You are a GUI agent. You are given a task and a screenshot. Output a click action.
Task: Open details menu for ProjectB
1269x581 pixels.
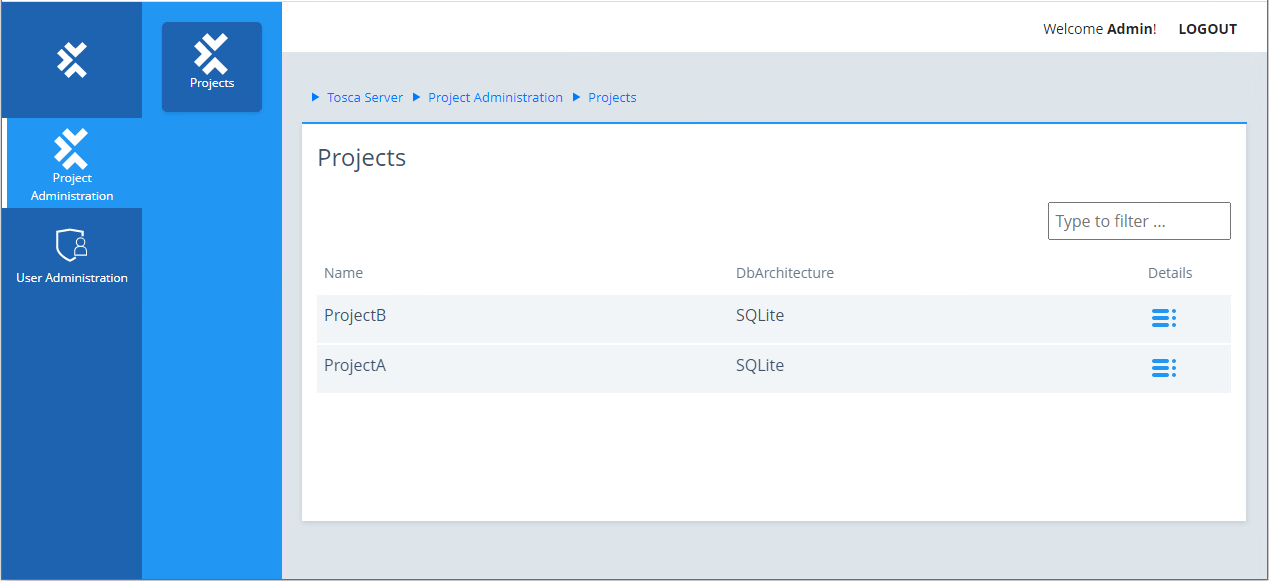pos(1163,318)
